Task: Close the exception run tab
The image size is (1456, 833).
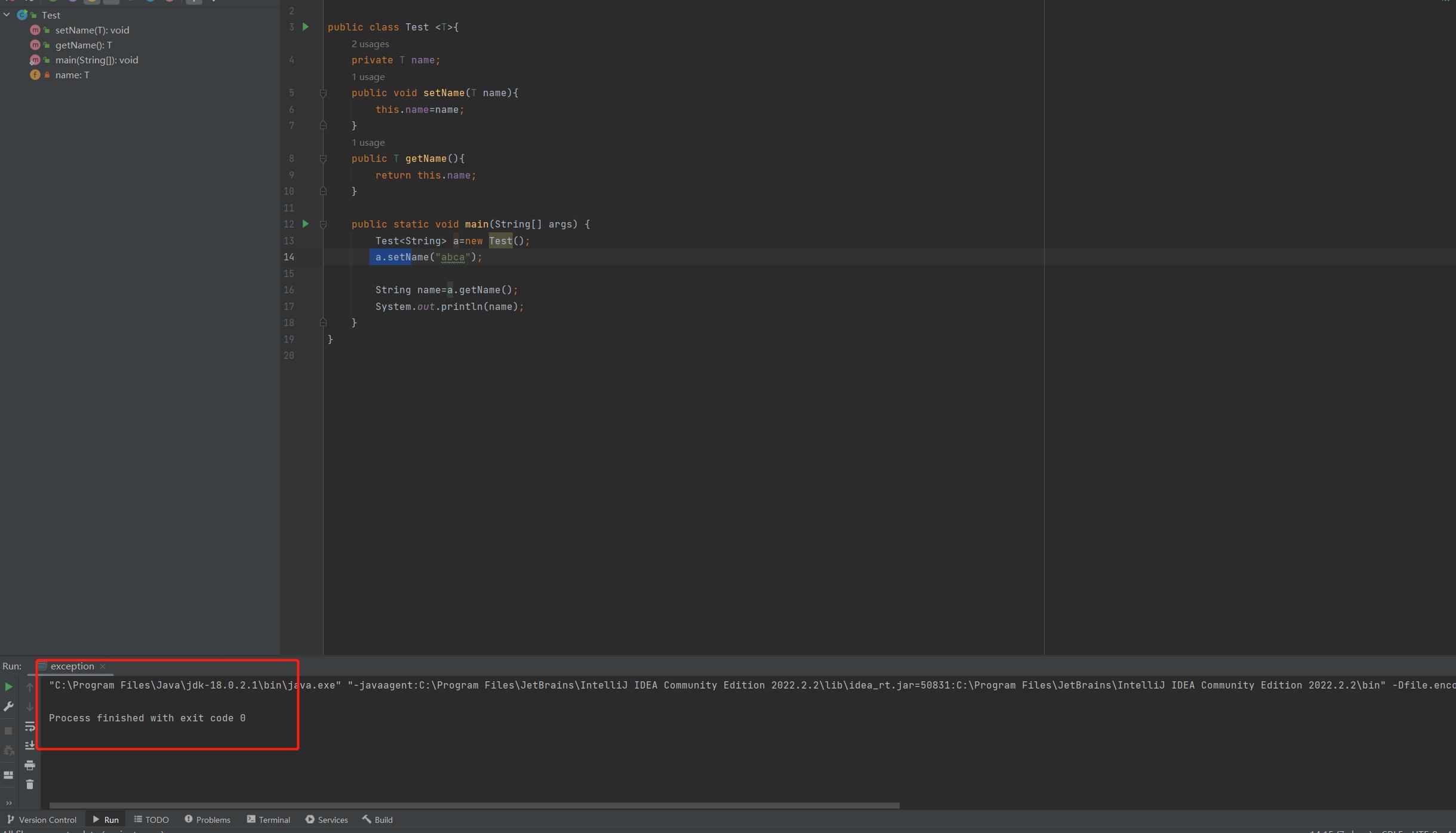Action: (x=103, y=666)
